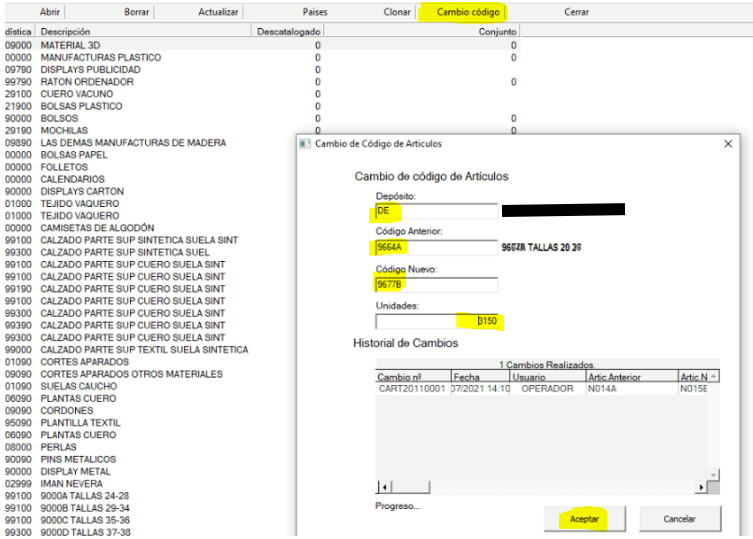Focus the Código Anterior field
The image size is (753, 539).
coord(436,248)
